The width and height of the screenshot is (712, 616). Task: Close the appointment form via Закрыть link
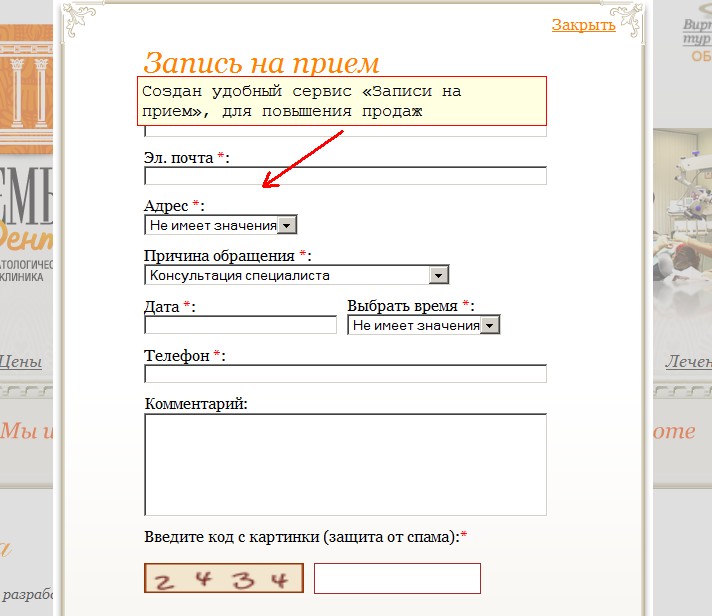(x=583, y=25)
